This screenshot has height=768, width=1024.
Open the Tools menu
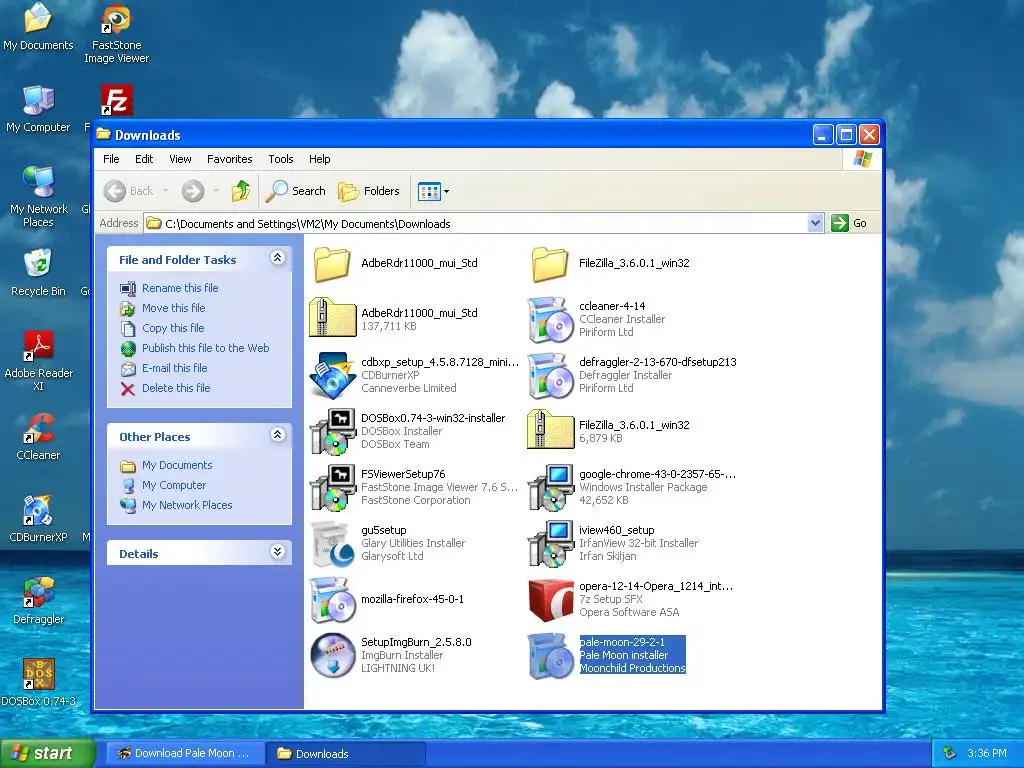281,159
